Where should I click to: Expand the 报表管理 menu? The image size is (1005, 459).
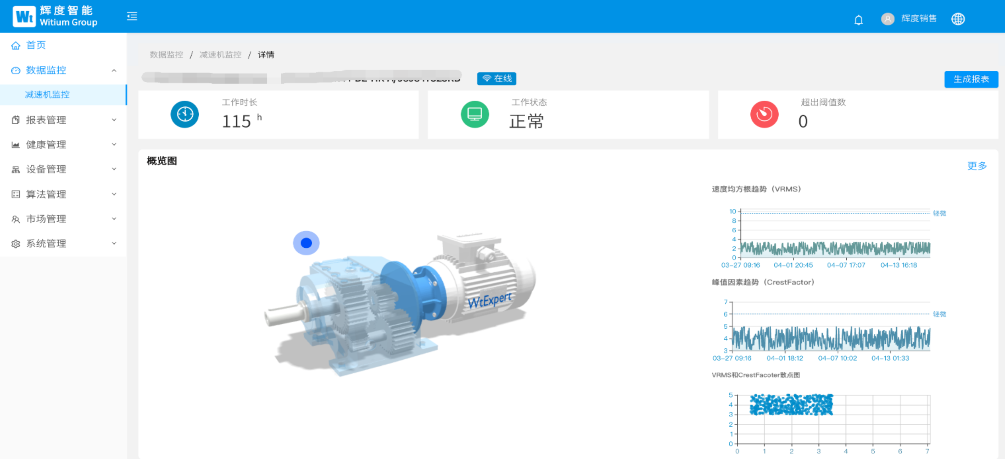click(63, 120)
